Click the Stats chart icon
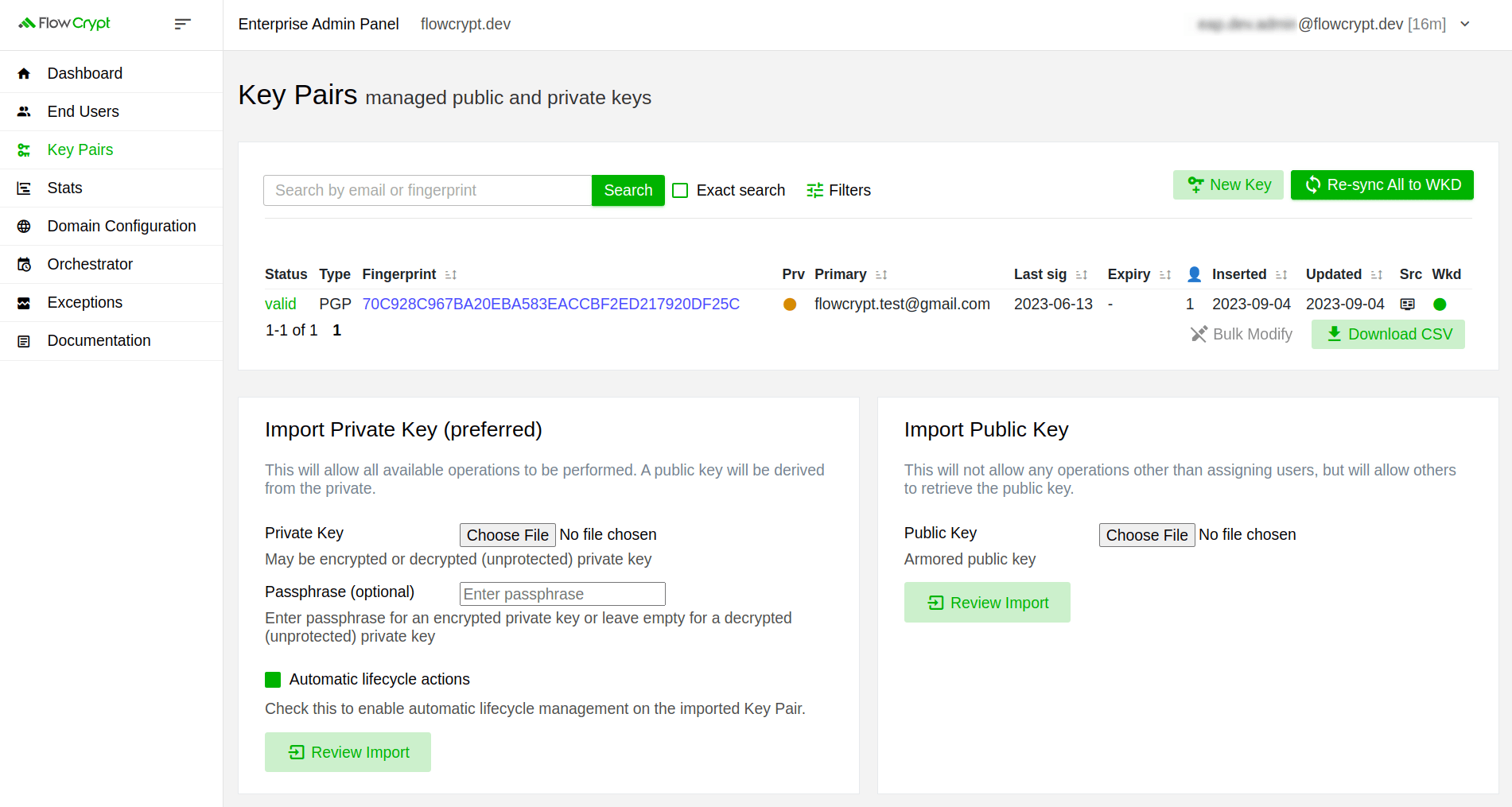1512x807 pixels. point(24,188)
